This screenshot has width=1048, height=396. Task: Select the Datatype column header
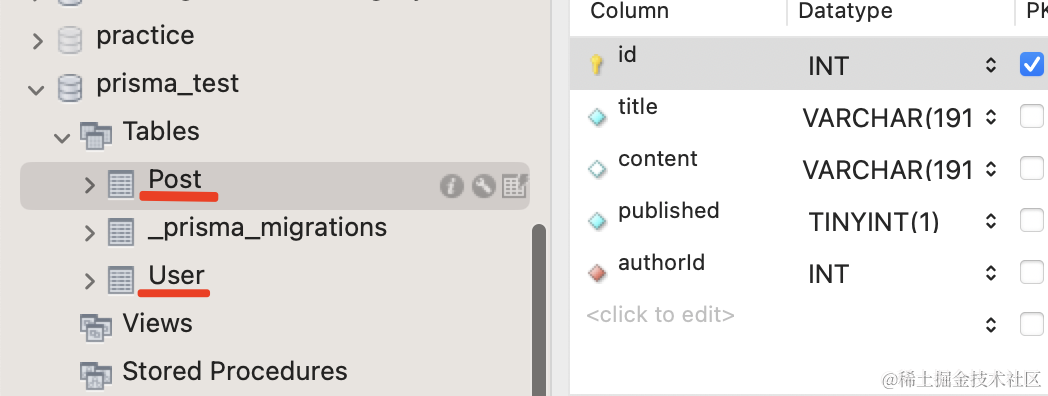click(x=845, y=11)
